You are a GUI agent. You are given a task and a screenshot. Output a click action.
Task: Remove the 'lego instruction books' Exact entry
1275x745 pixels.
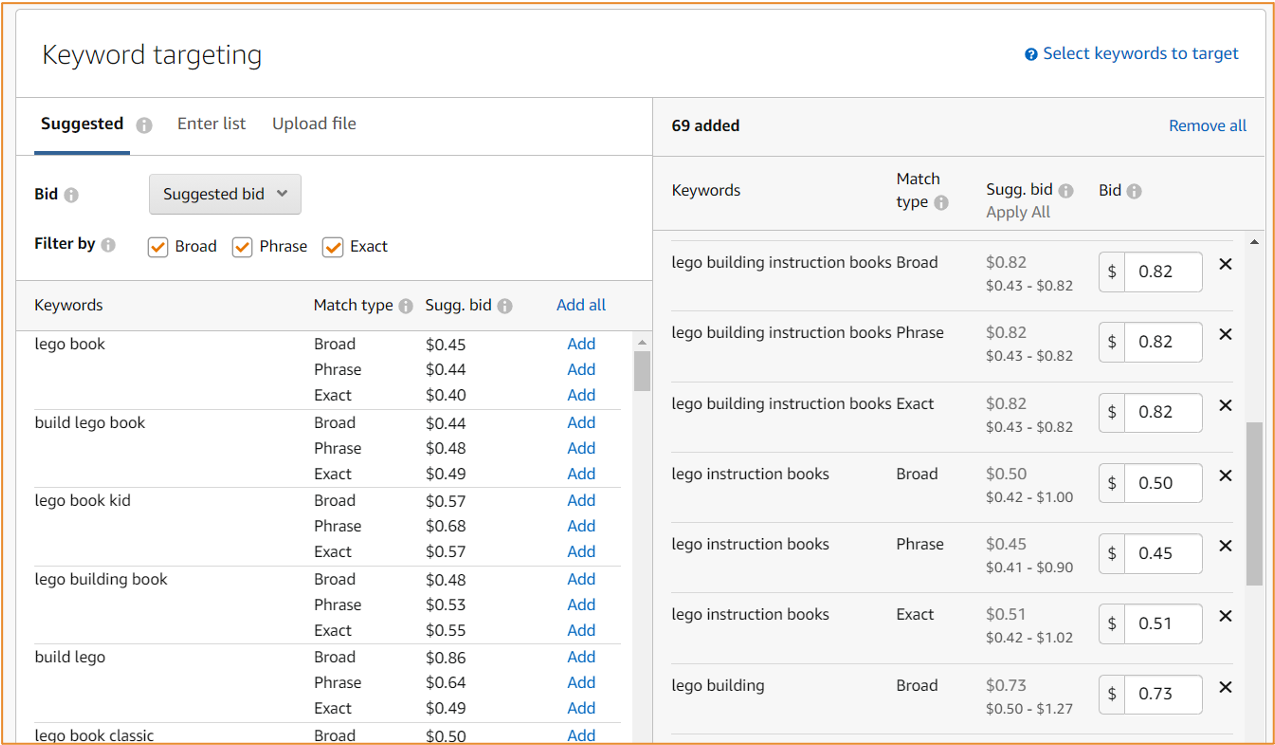1225,616
